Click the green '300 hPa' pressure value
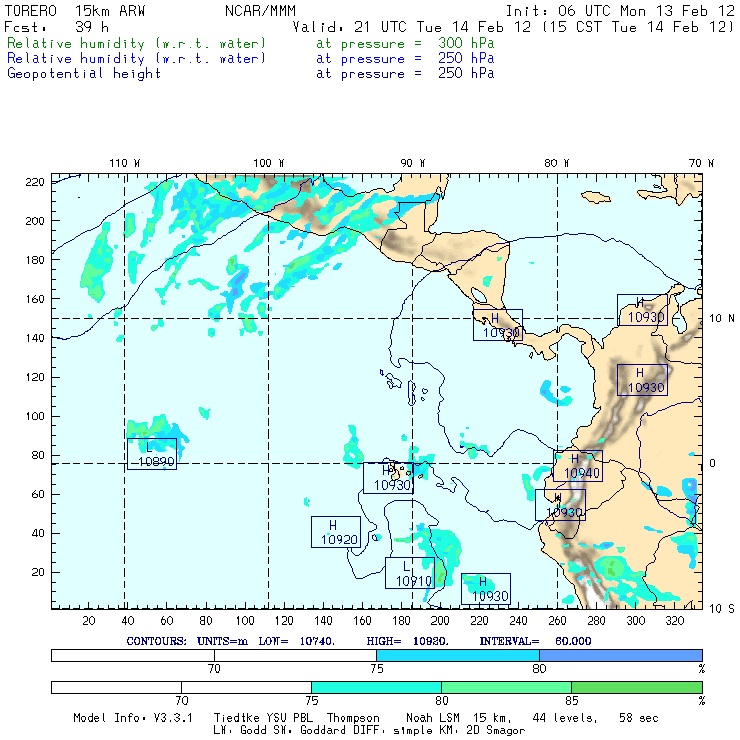 pyautogui.click(x=466, y=43)
